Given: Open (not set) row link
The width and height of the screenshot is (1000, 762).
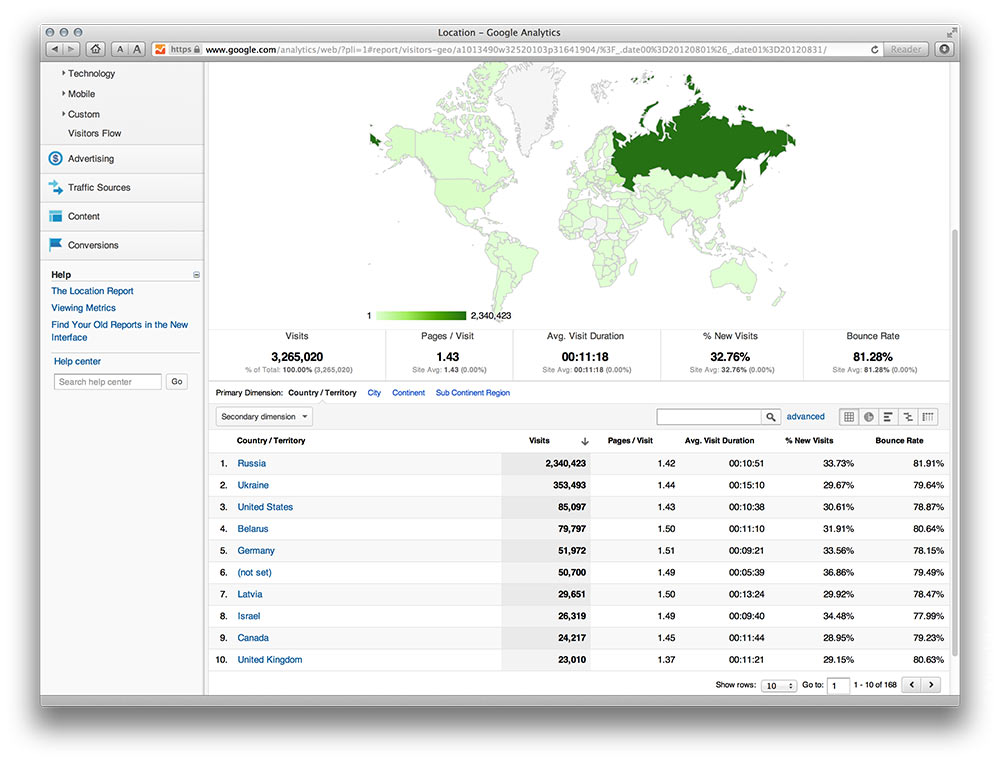Looking at the screenshot, I should [x=254, y=572].
